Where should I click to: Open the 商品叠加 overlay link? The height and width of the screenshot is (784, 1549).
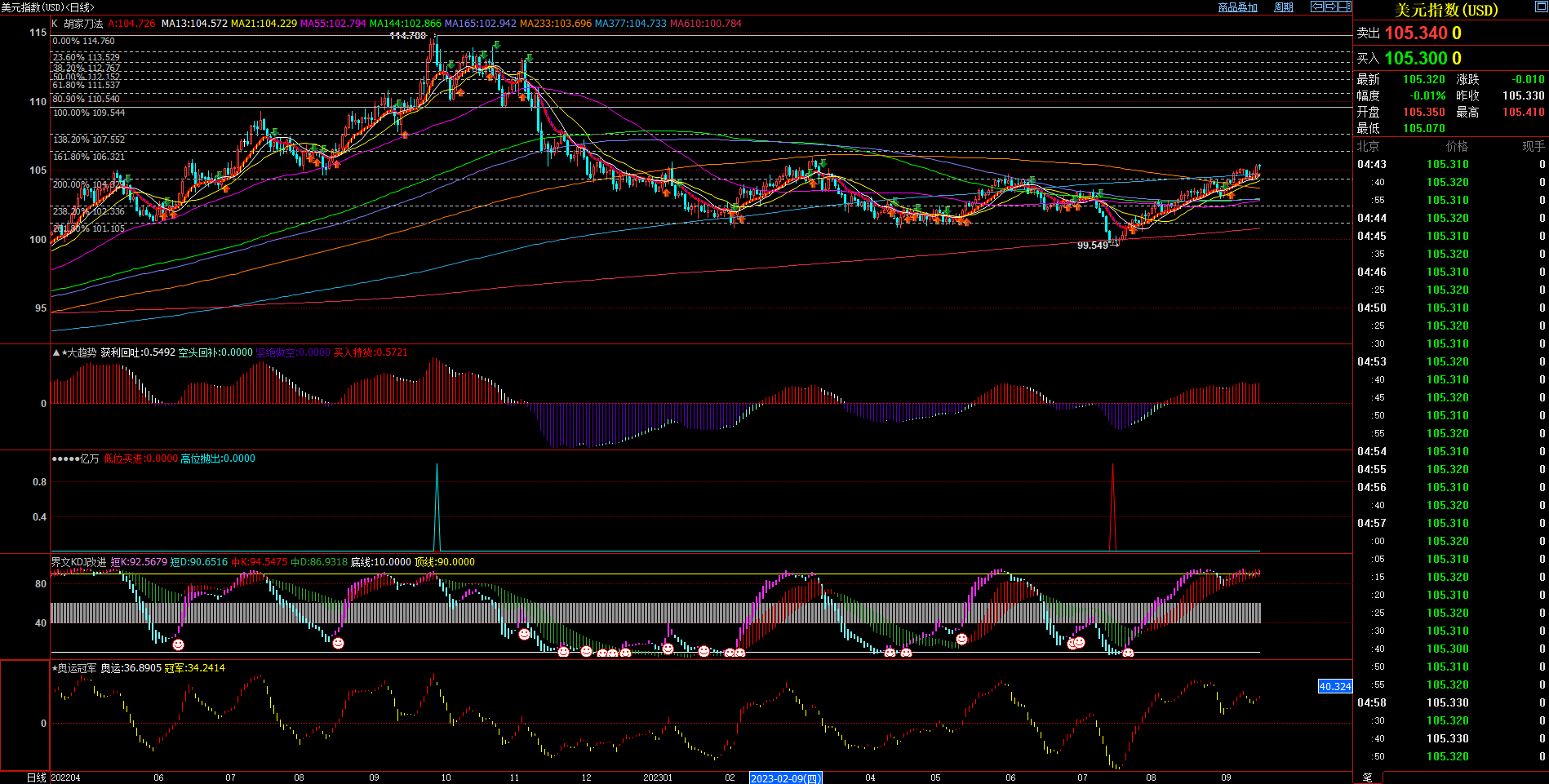[x=1237, y=7]
